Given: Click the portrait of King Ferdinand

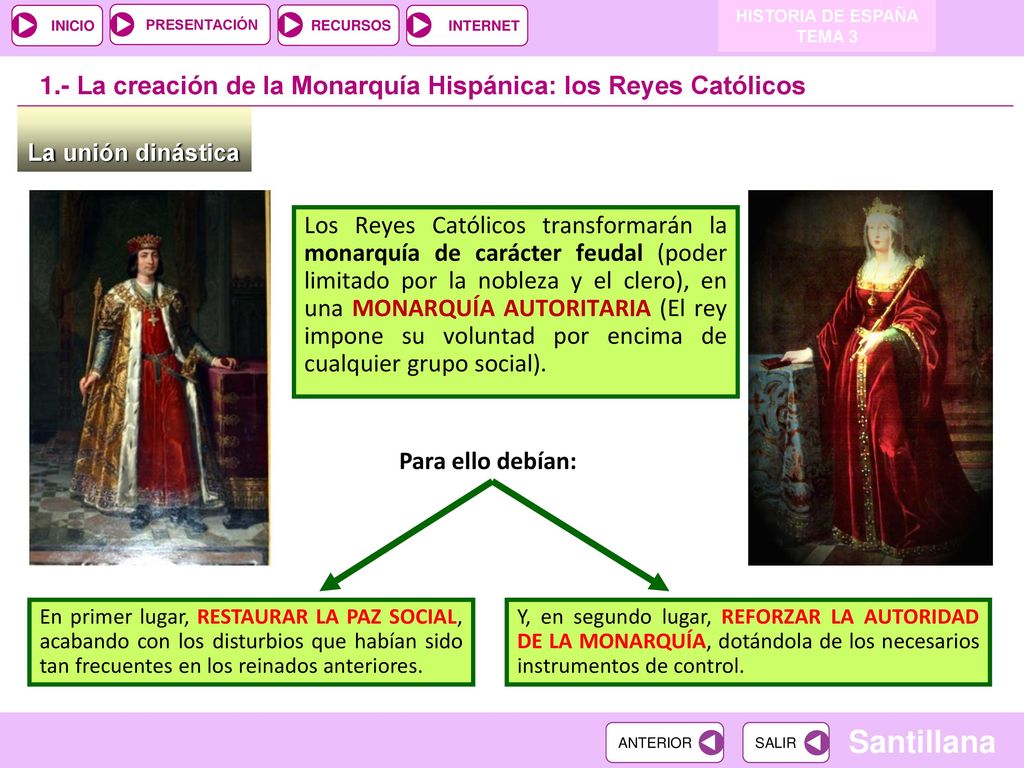Looking at the screenshot, I should pyautogui.click(x=150, y=377).
